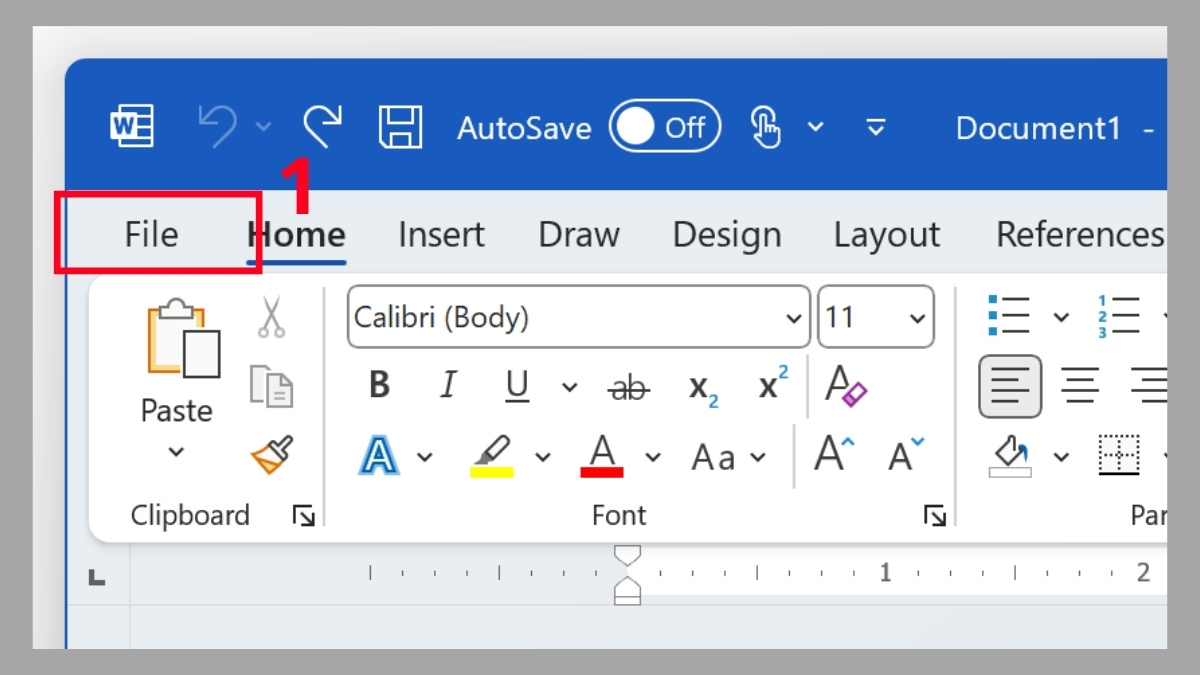Cut text with the scissors icon
The height and width of the screenshot is (675, 1200).
pyautogui.click(x=270, y=315)
